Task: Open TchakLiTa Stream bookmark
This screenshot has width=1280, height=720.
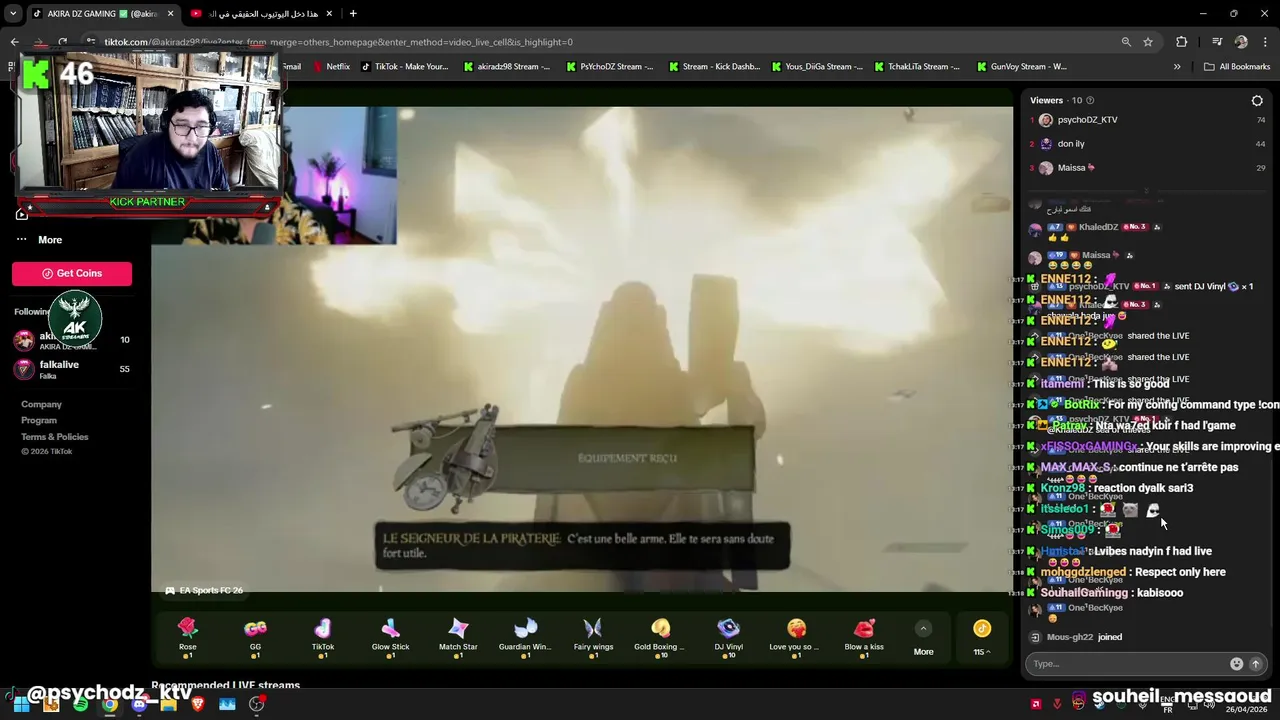Action: click(x=917, y=67)
